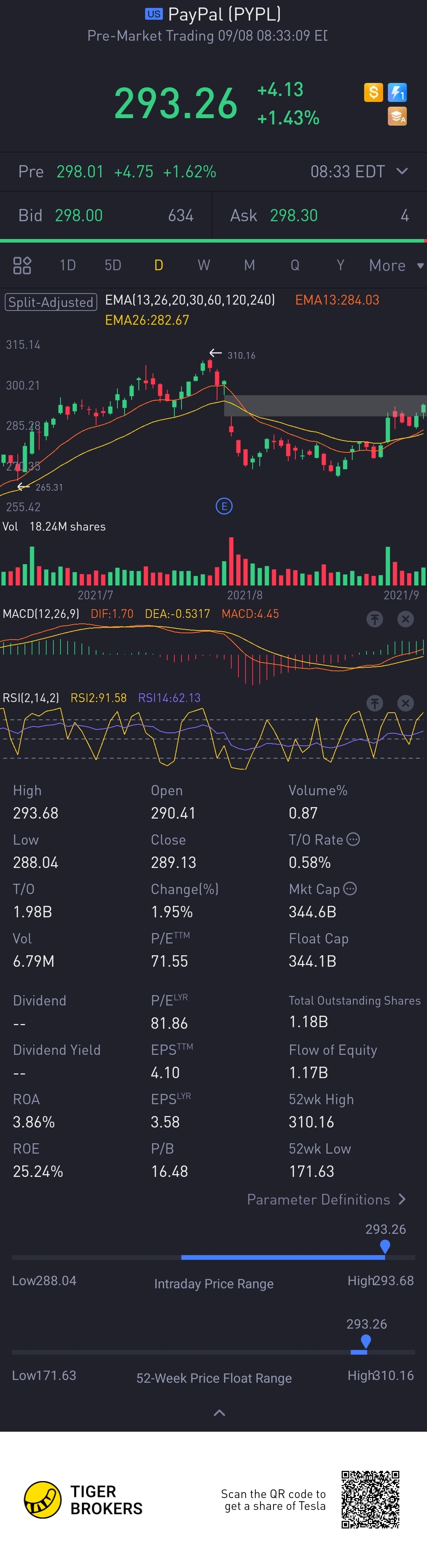Tap the Vol 18.24M shares label
The width and height of the screenshot is (427, 1568).
[54, 527]
